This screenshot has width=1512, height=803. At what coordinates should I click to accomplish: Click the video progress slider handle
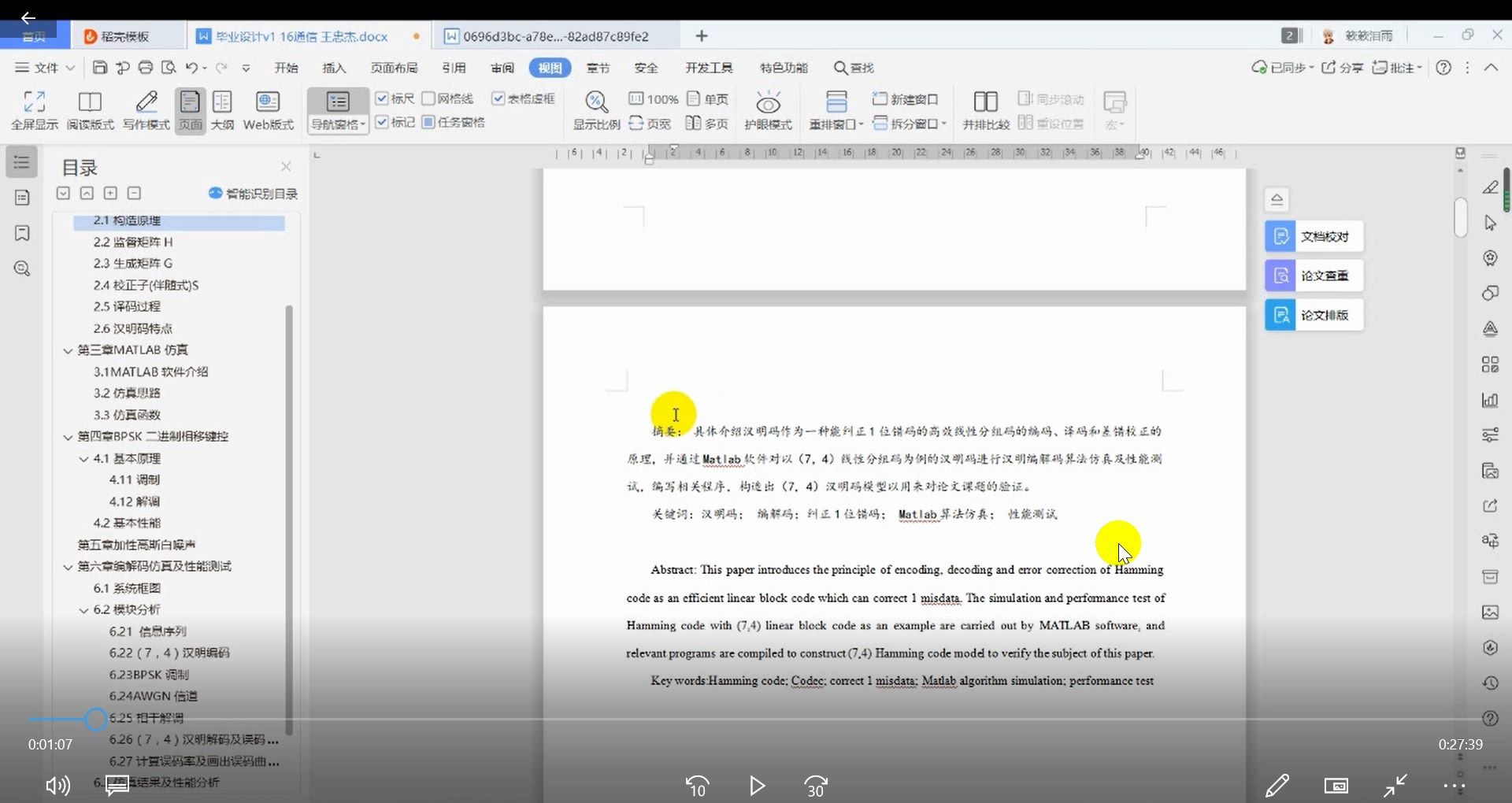(x=95, y=719)
